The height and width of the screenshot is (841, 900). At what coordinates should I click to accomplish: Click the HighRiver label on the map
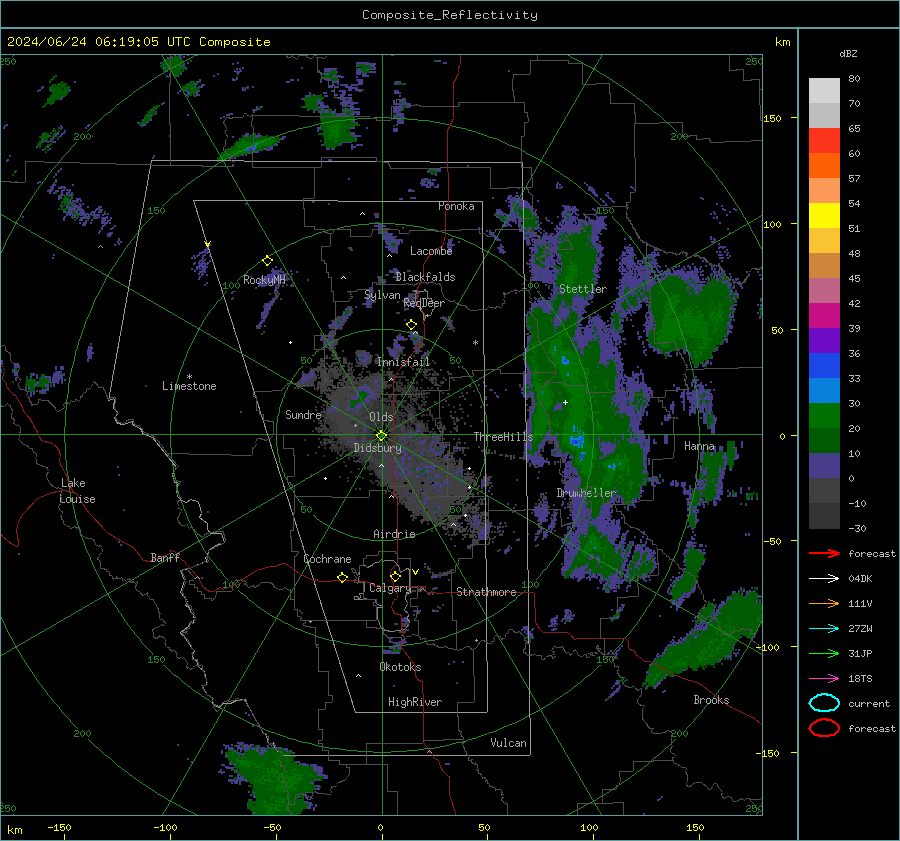tap(415, 702)
